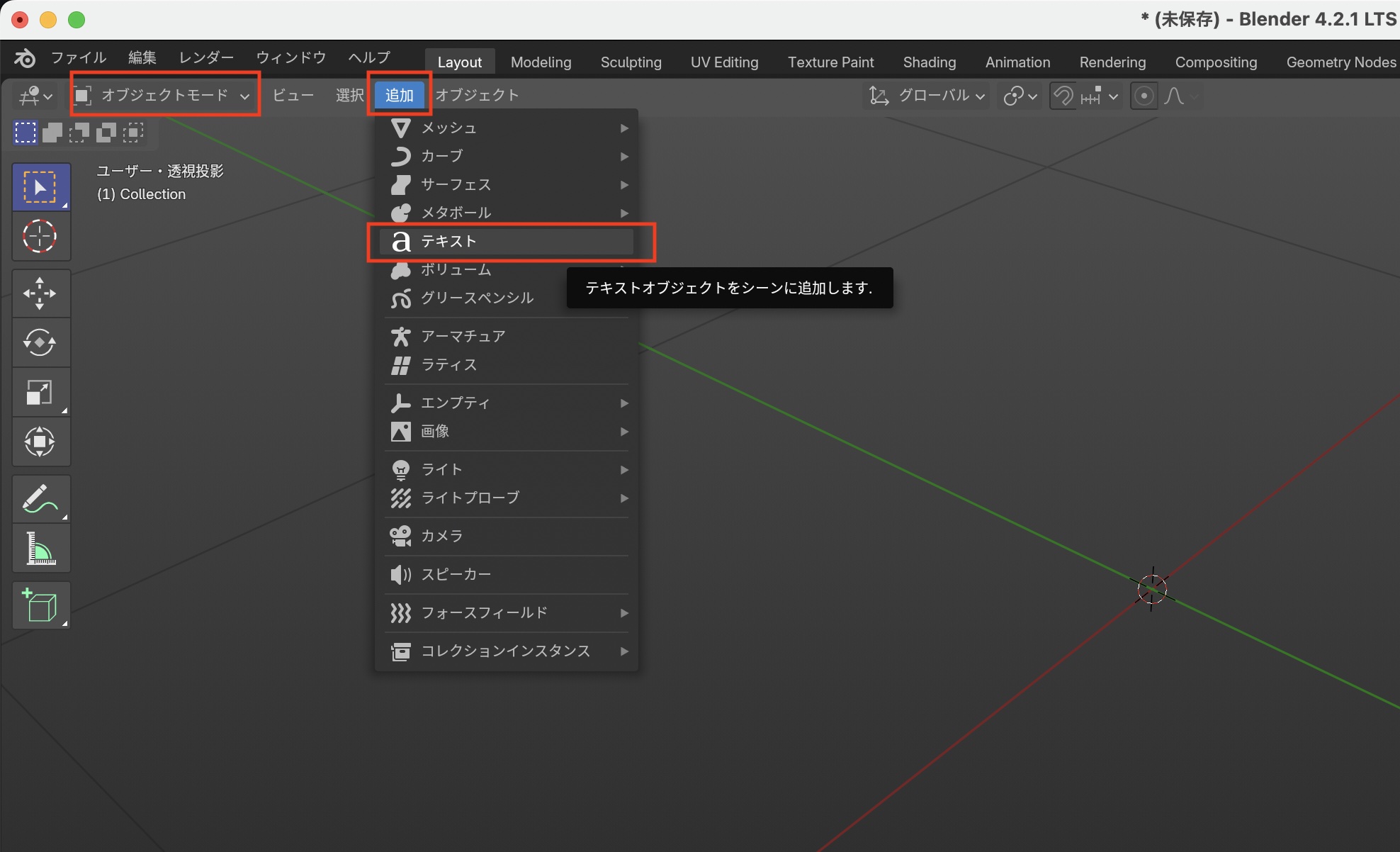The height and width of the screenshot is (852, 1400).
Task: Enable the snapping magnet toggle
Action: point(1061,95)
